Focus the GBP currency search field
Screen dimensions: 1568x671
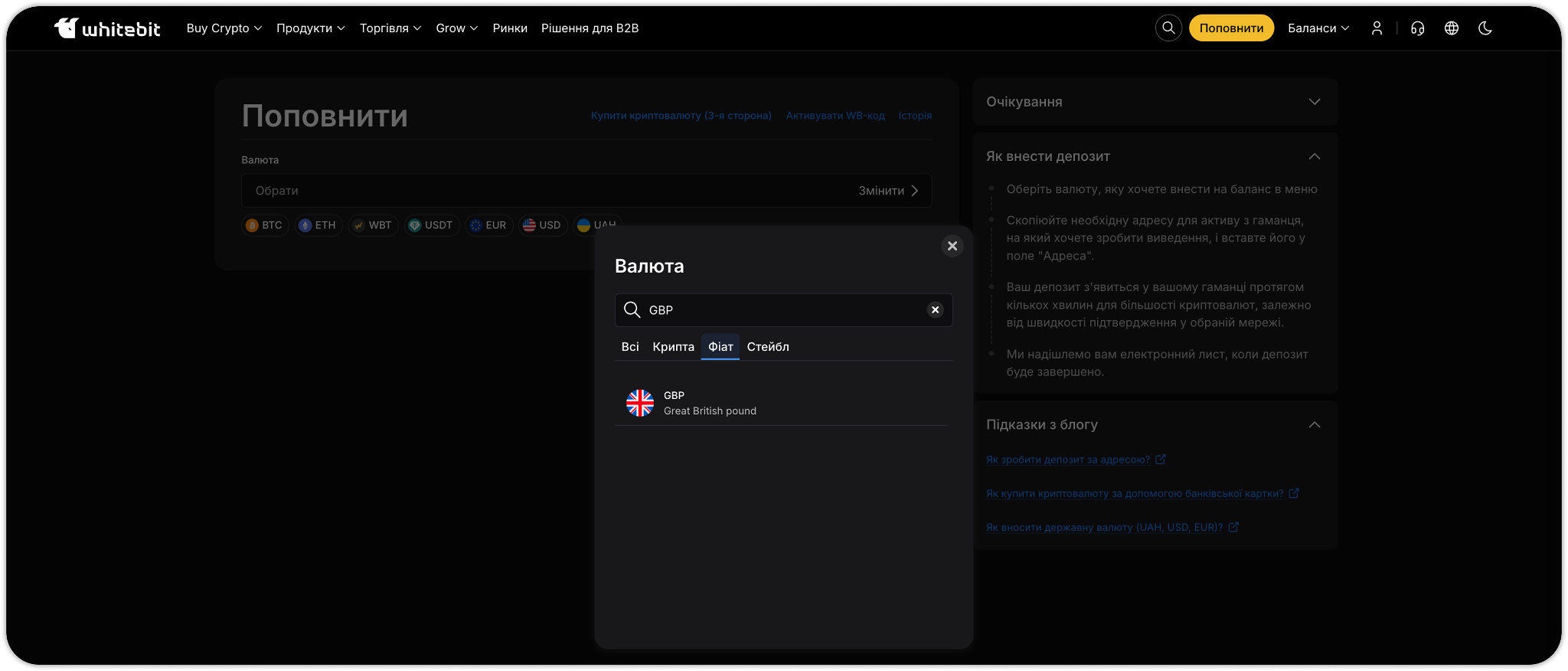pyautogui.click(x=784, y=309)
